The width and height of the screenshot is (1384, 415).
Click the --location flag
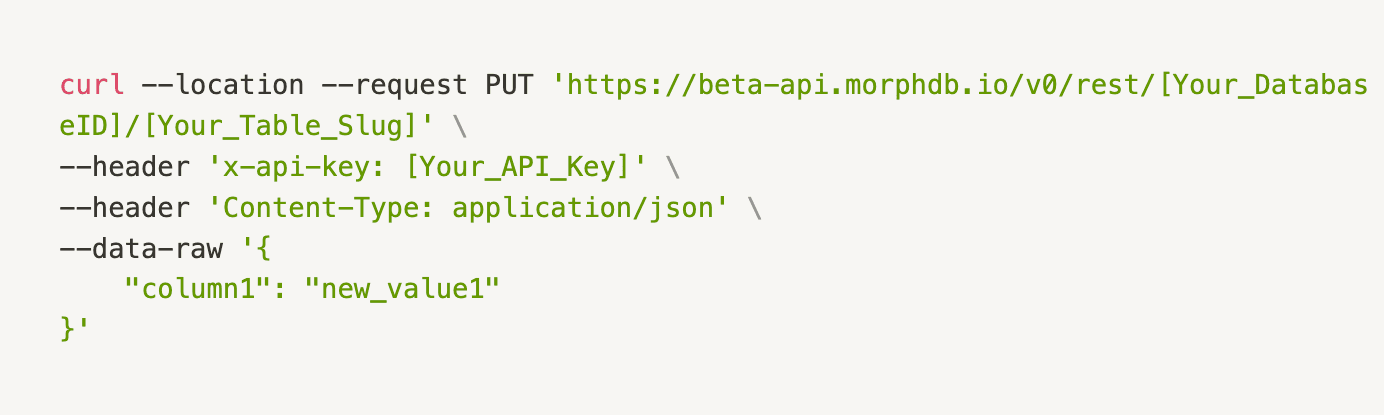(222, 86)
